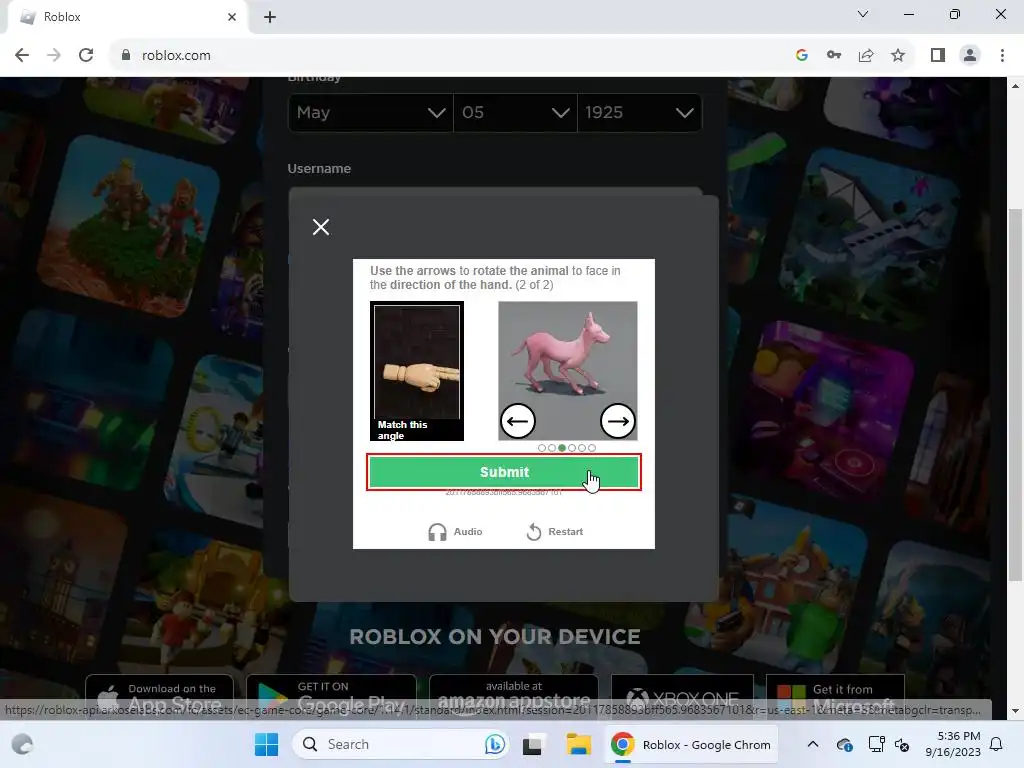Viewport: 1024px width, 768px height.
Task: Open the Google icon in address bar
Action: [802, 56]
